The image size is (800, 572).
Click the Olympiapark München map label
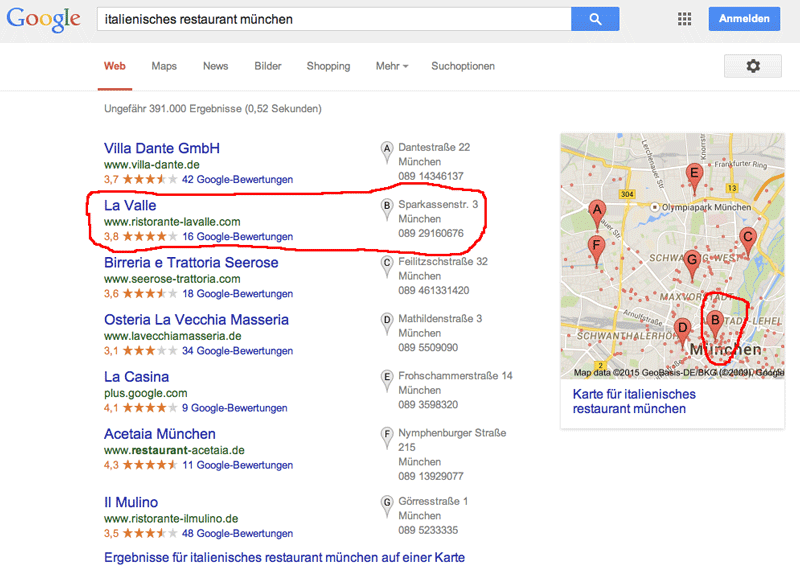pyautogui.click(x=706, y=207)
